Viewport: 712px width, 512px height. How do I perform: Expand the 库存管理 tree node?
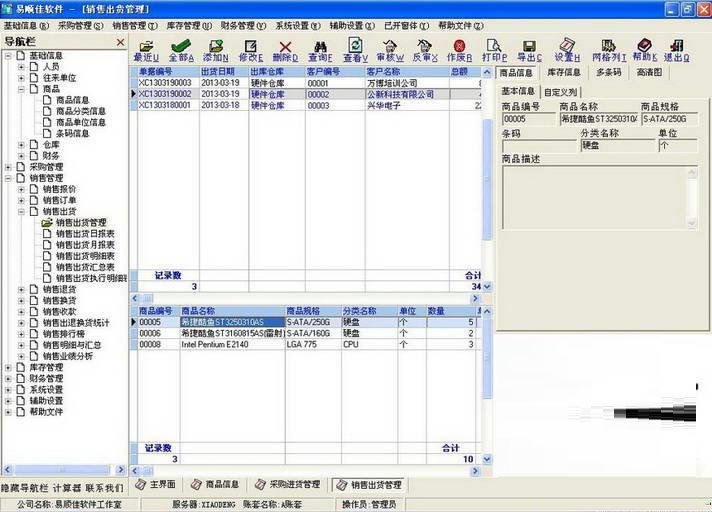click(8, 368)
